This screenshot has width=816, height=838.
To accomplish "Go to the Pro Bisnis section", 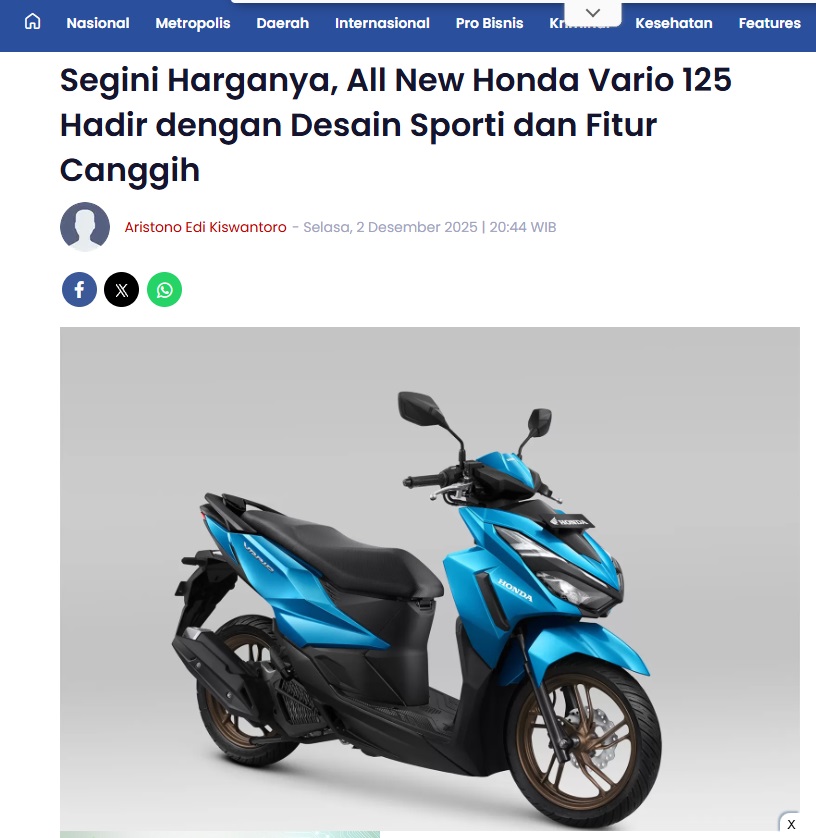I will coord(489,23).
